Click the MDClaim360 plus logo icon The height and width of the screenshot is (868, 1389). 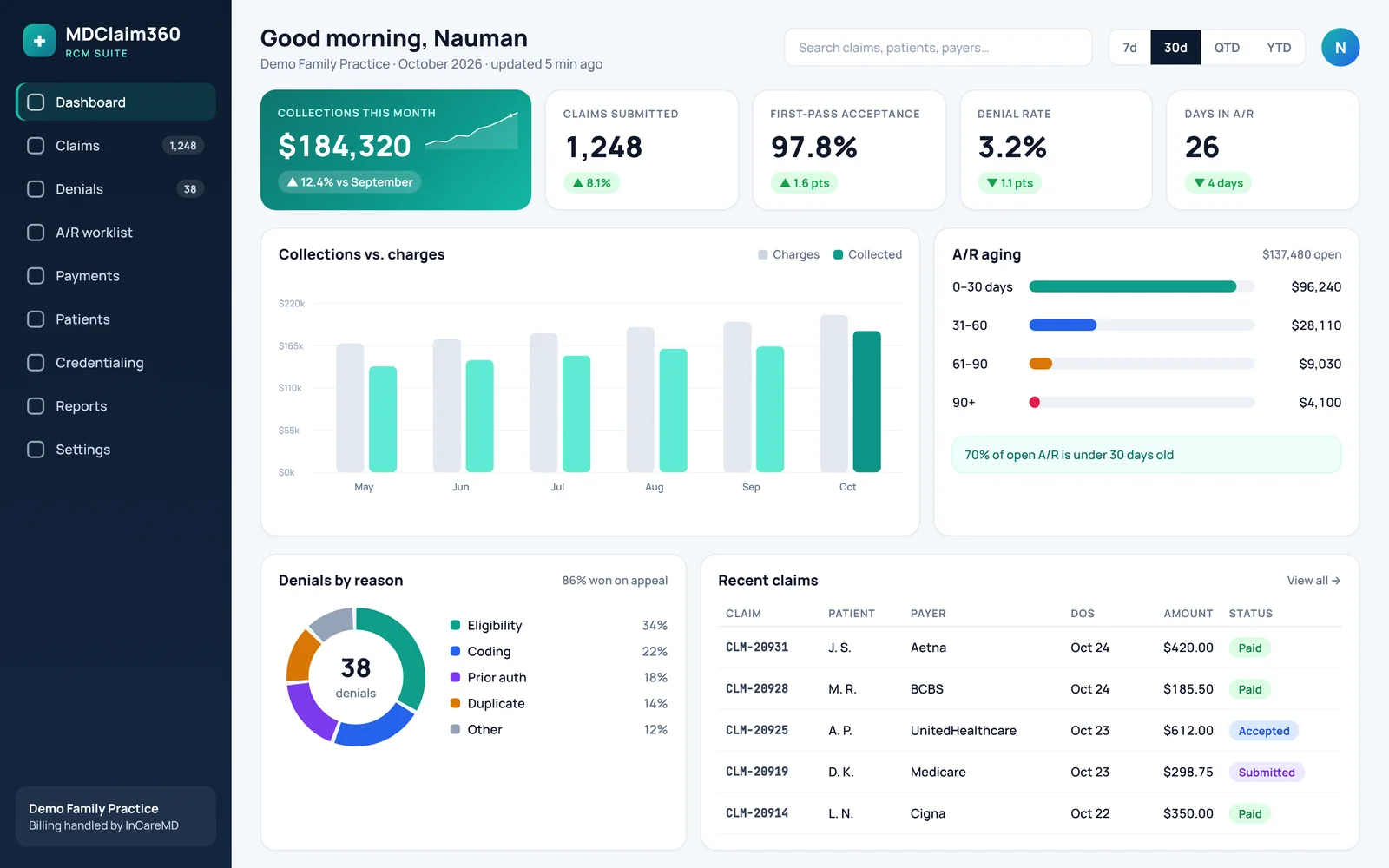(x=39, y=41)
